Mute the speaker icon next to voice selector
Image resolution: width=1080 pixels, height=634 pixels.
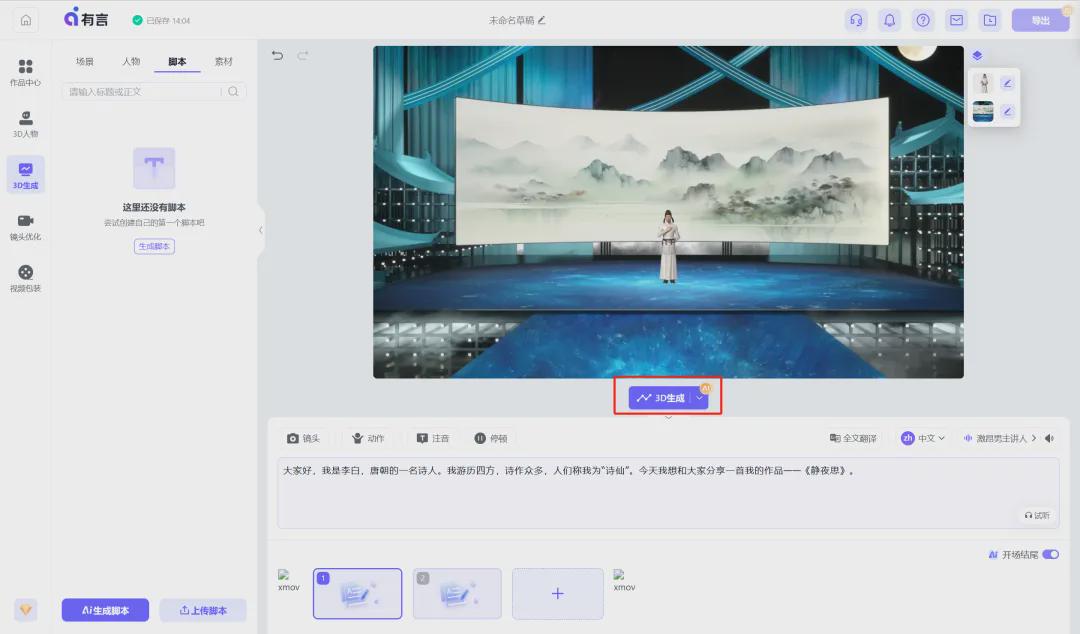(x=1049, y=438)
